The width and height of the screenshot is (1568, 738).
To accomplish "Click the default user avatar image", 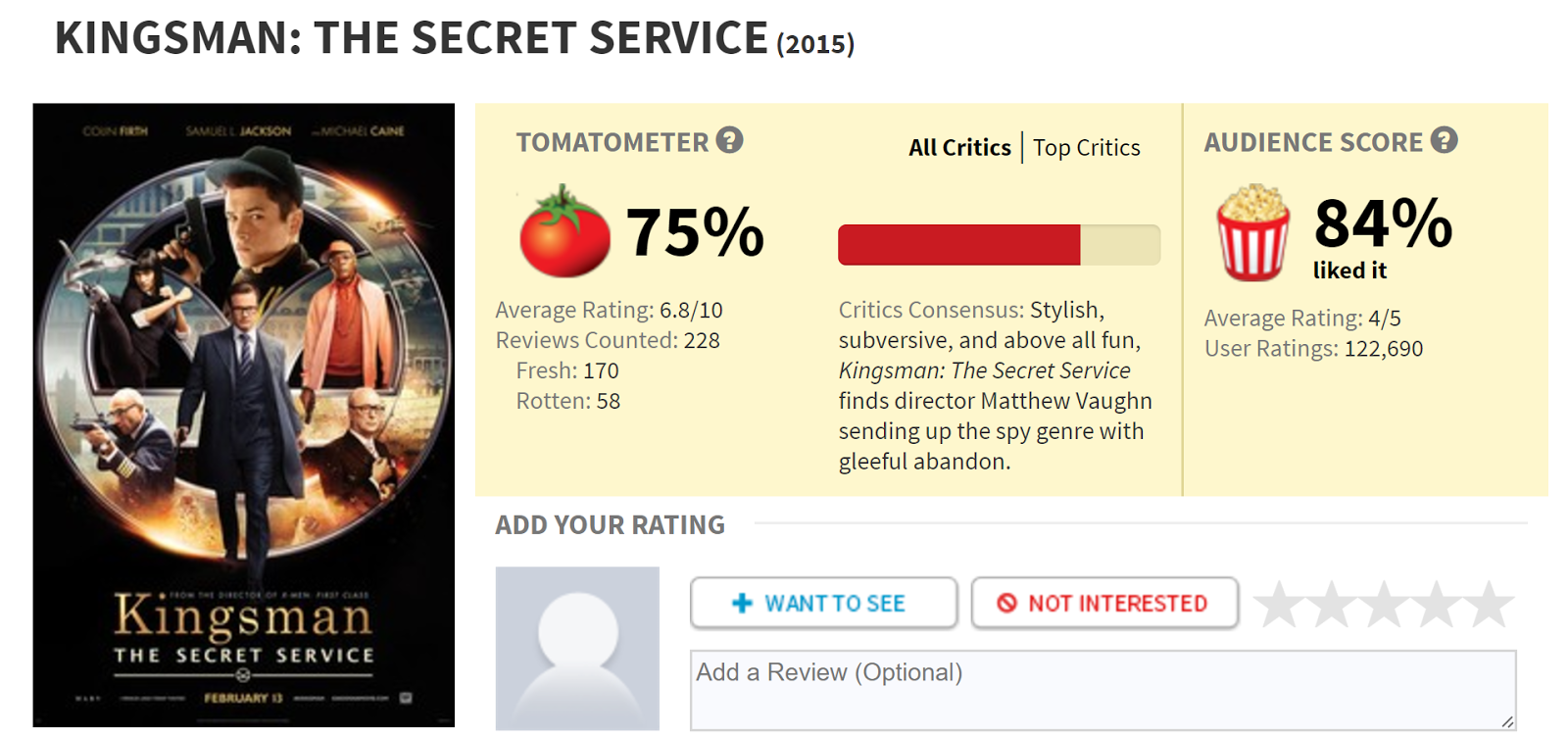I will [x=577, y=648].
